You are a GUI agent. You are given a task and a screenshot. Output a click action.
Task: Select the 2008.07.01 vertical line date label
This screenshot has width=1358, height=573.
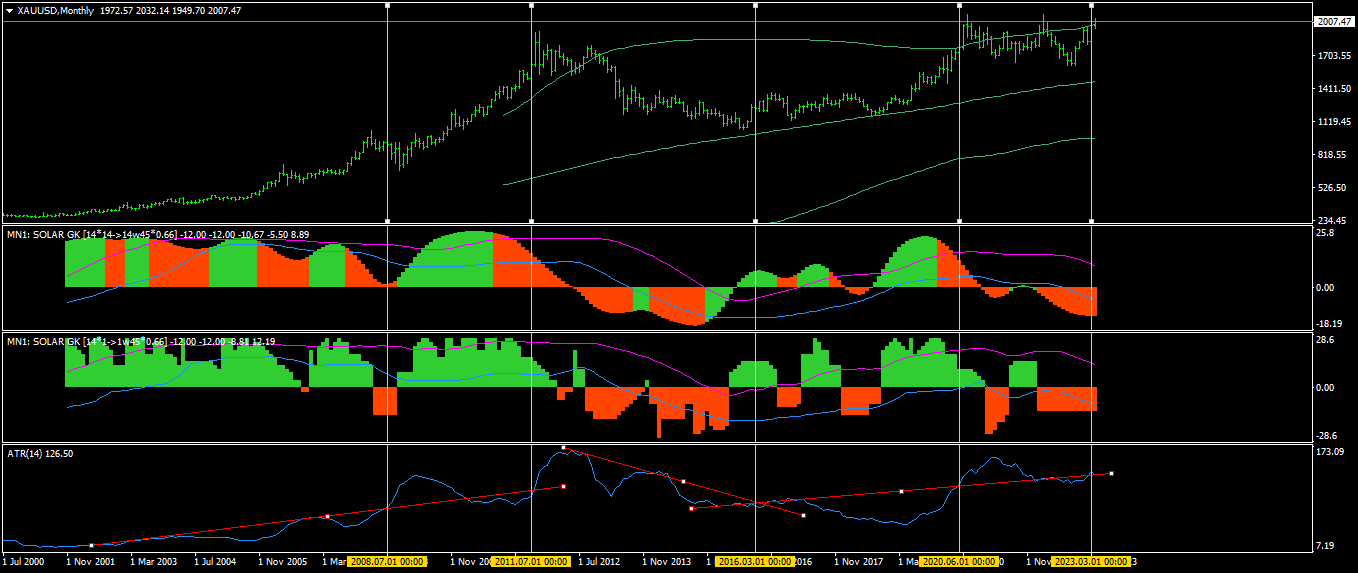[x=387, y=562]
